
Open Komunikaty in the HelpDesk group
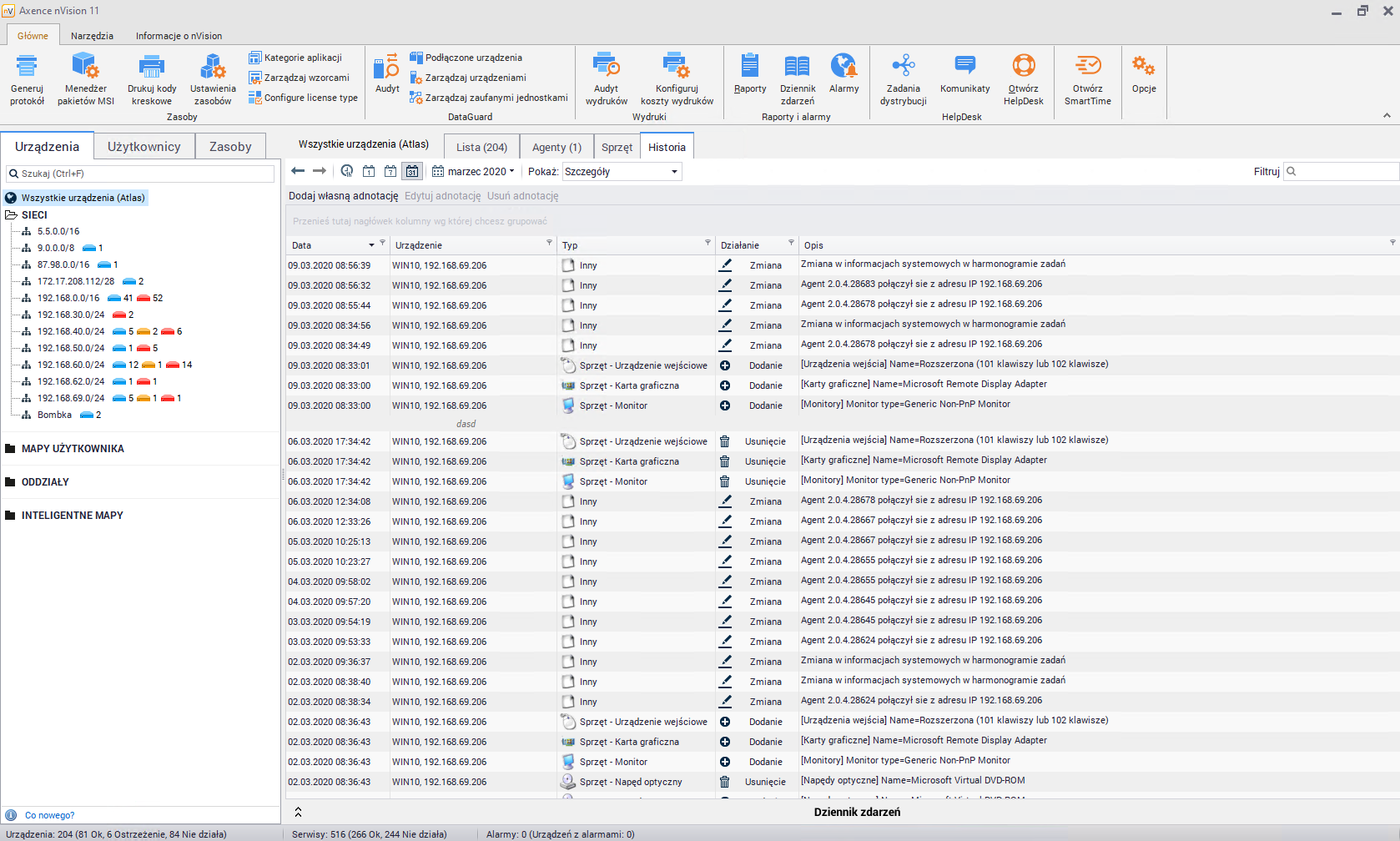(x=964, y=73)
